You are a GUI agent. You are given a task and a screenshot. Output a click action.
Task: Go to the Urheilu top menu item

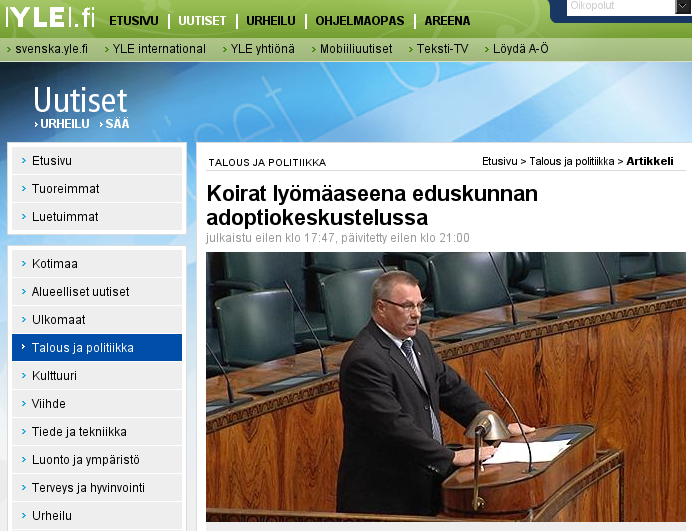[270, 20]
